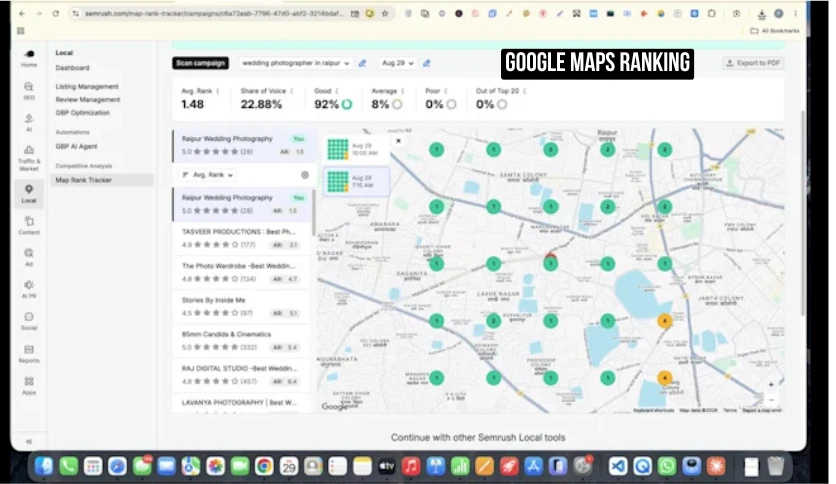Open the keyword dropdown wedding photographer in raipur
836x484 pixels.
click(295, 63)
